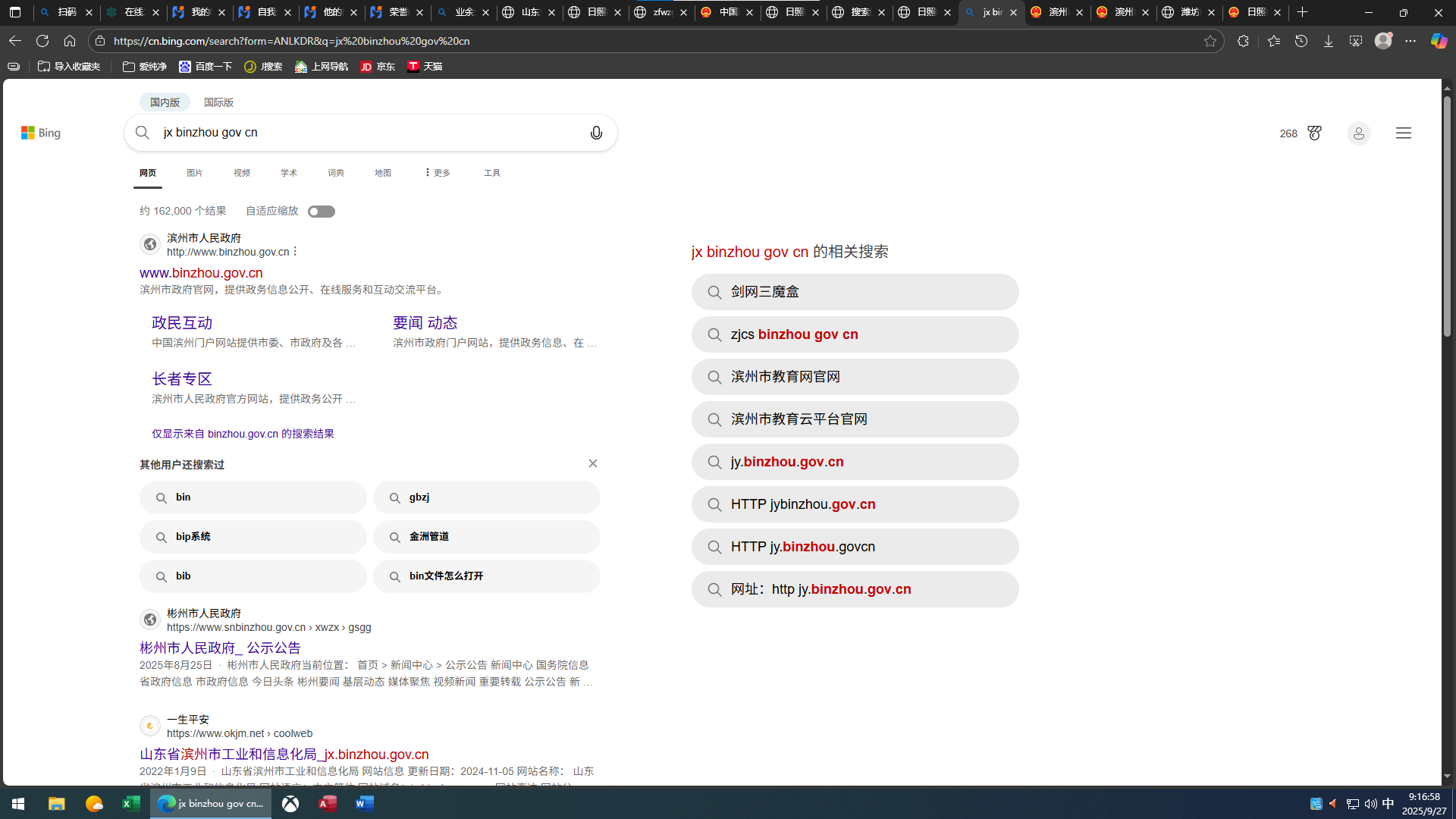Open Windows Start menu
The height and width of the screenshot is (819, 1456).
coord(18,804)
